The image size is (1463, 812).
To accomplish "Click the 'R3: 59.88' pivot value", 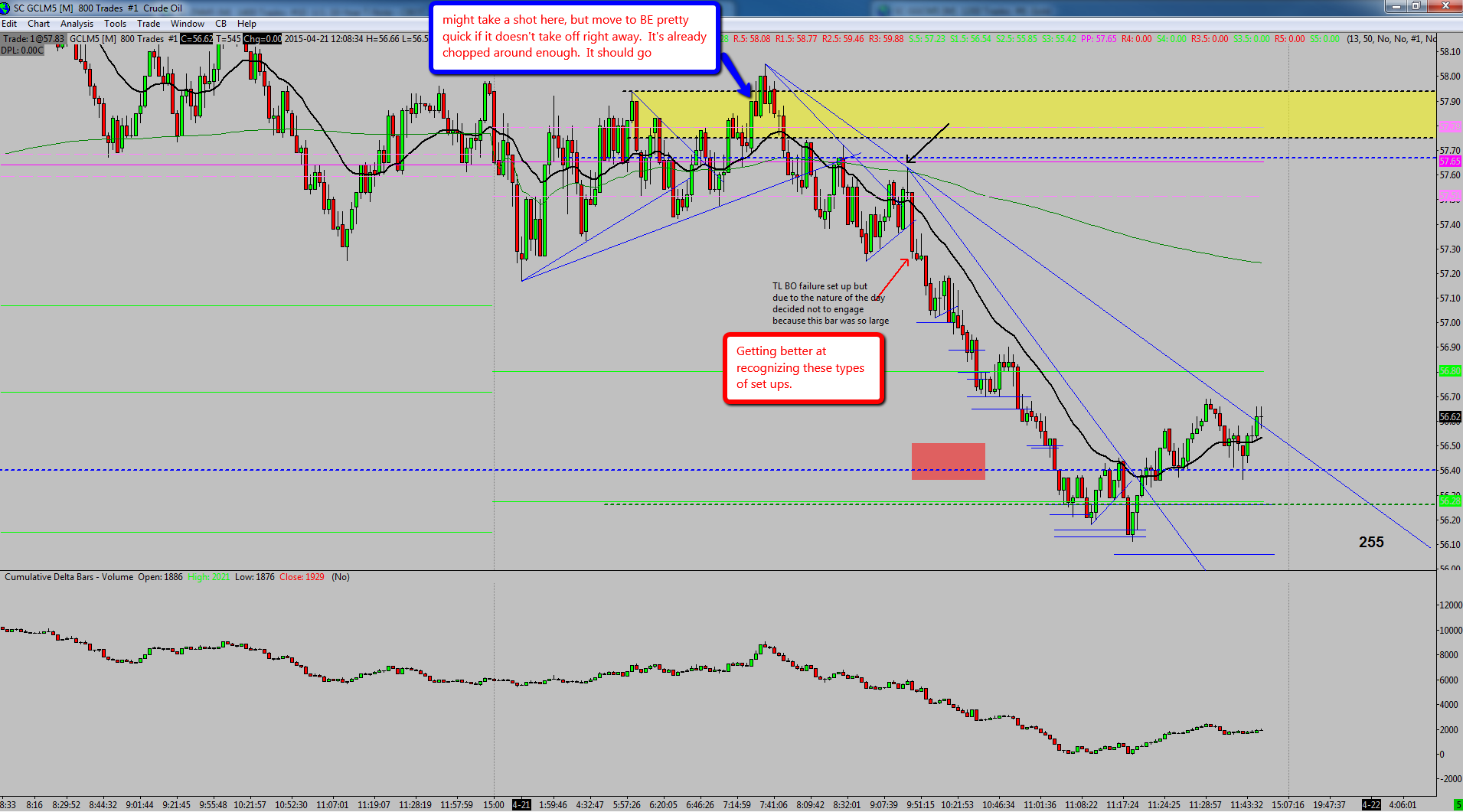I will point(887,39).
